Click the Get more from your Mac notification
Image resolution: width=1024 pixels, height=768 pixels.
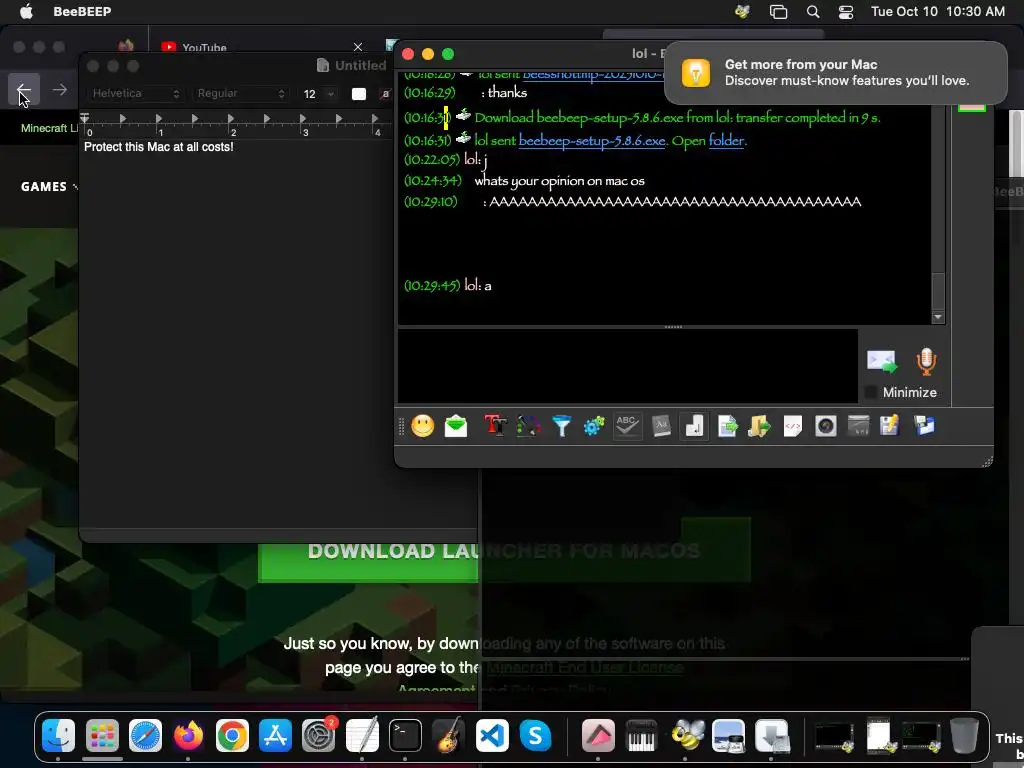click(835, 72)
